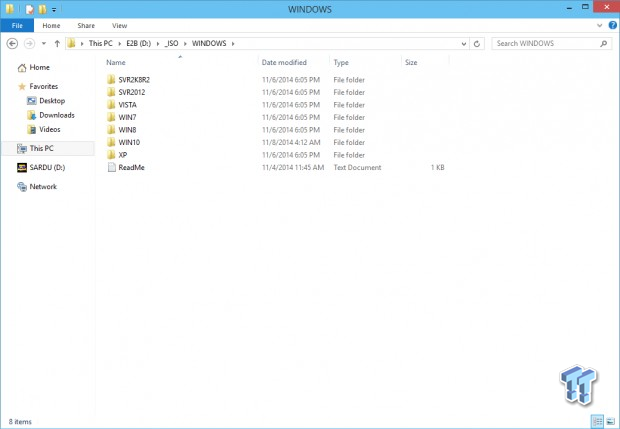Sort by the Date modified column header
Image resolution: width=620 pixels, height=429 pixels.
pos(284,62)
